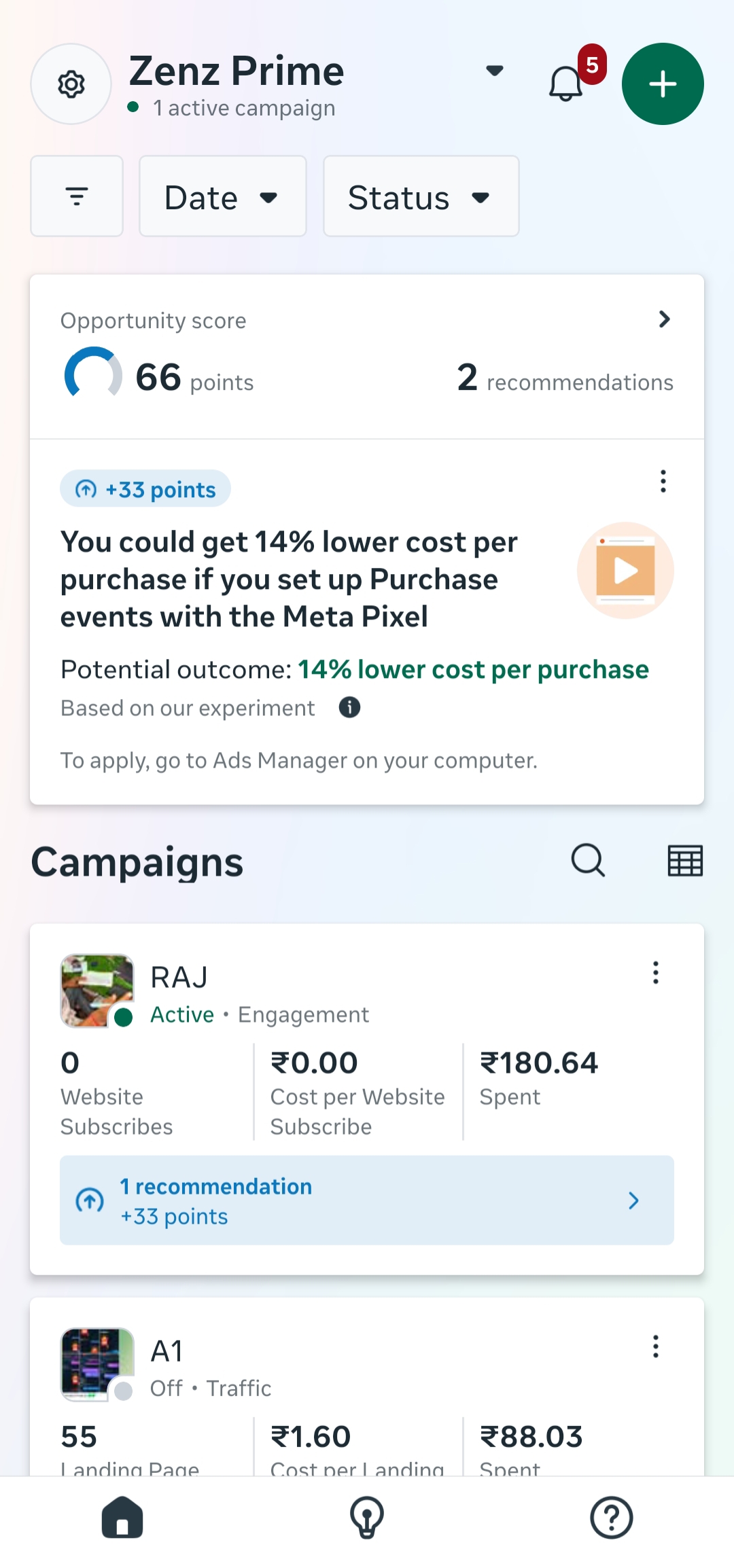Open the filter options icon
Screen dimensions: 734x1568
tap(77, 196)
